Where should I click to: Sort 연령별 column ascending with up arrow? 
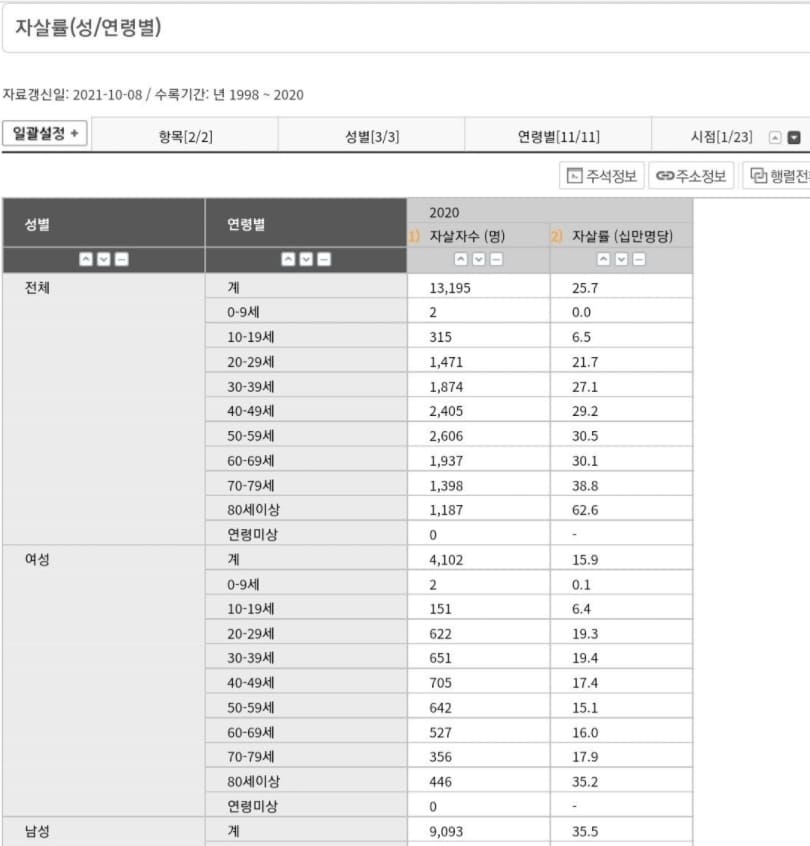tap(288, 260)
